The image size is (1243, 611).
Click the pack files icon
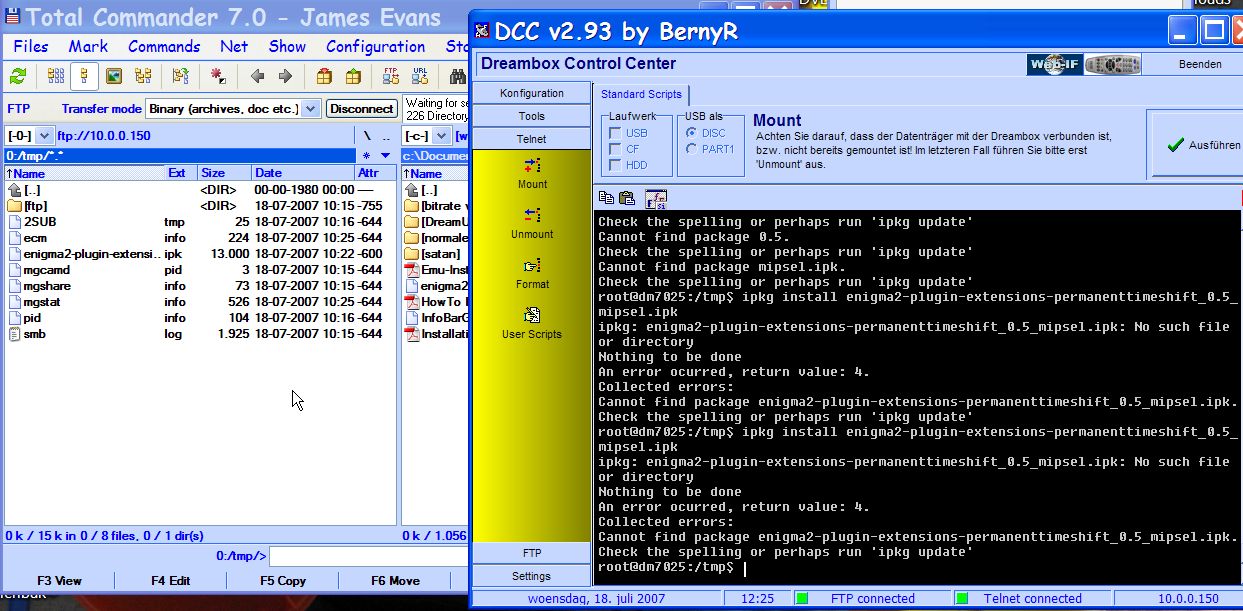pos(324,76)
